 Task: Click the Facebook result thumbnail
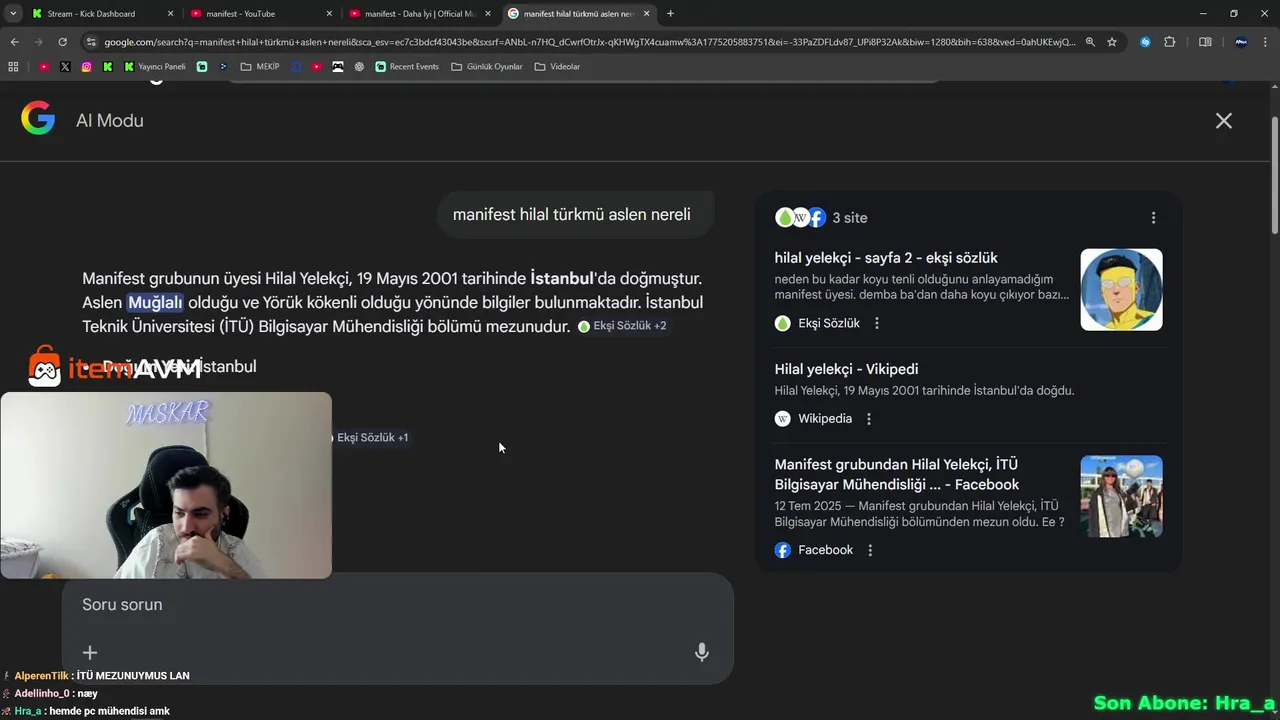pos(1121,497)
